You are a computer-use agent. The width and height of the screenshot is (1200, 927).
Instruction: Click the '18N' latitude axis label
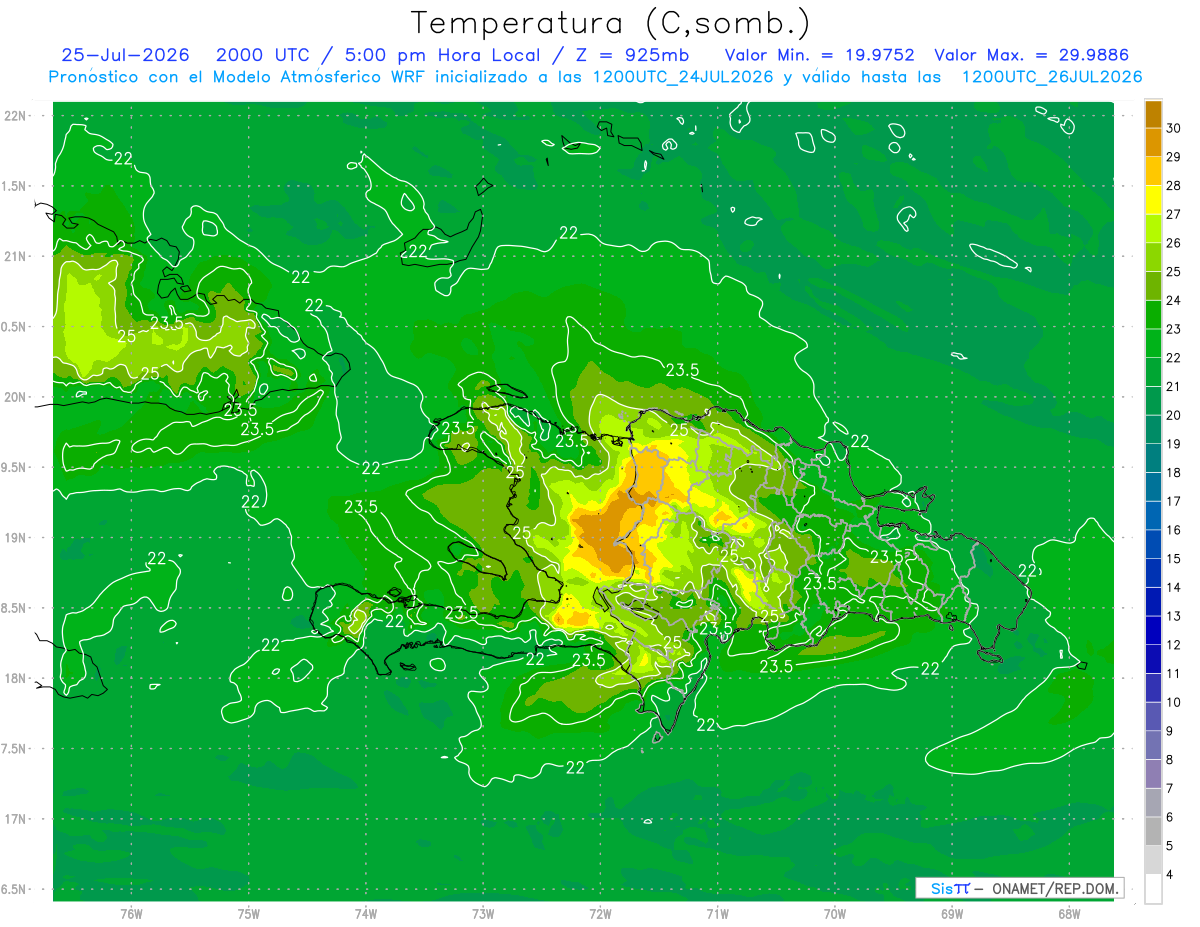(16, 678)
